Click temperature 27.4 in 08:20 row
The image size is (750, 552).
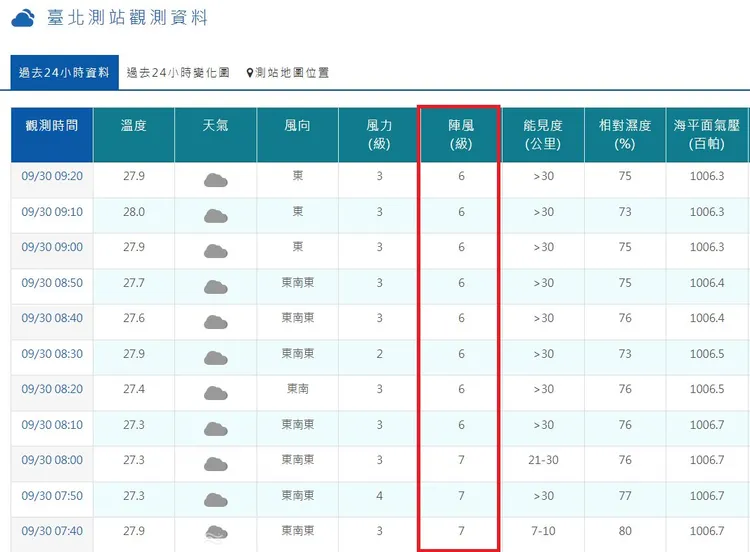point(134,389)
